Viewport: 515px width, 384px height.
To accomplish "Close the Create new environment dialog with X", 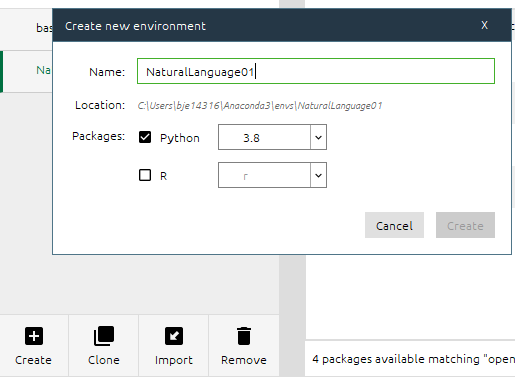I will (x=485, y=25).
